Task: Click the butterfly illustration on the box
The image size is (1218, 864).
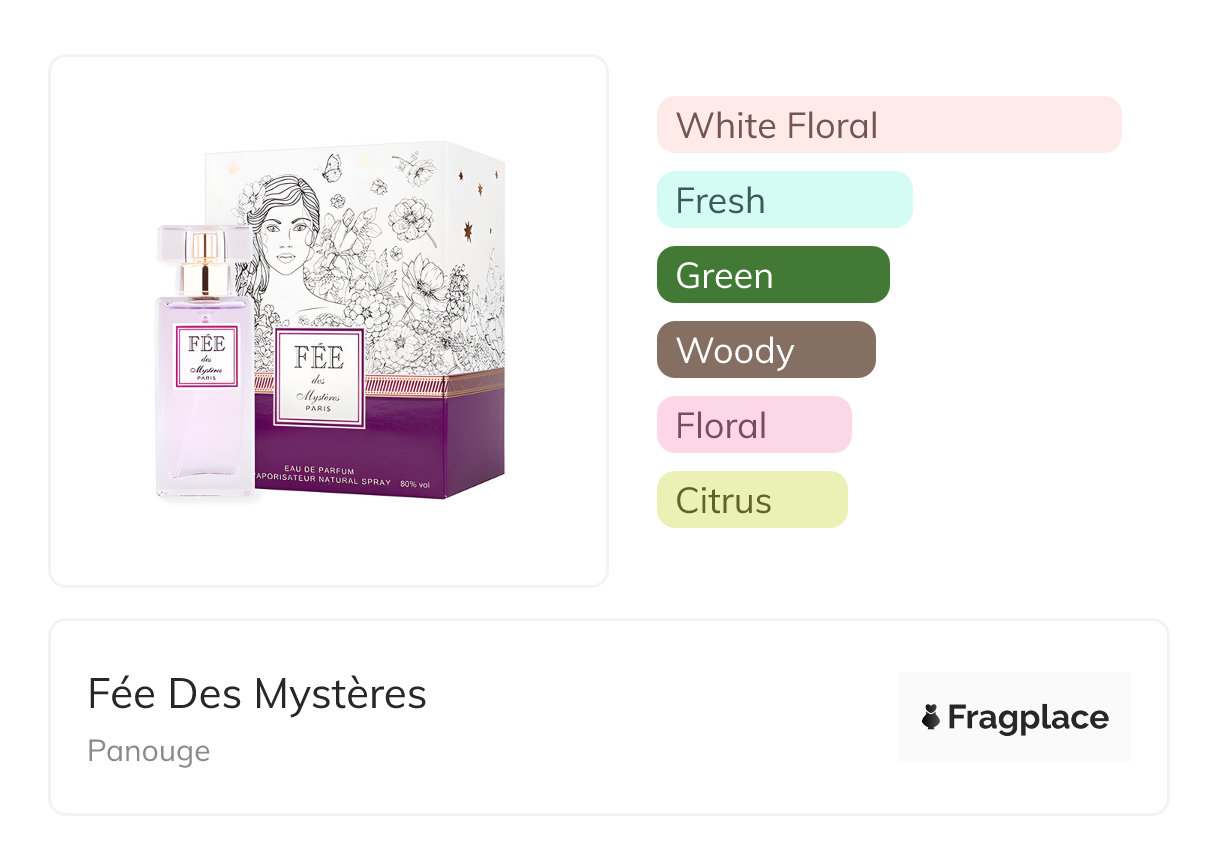Action: (x=331, y=167)
